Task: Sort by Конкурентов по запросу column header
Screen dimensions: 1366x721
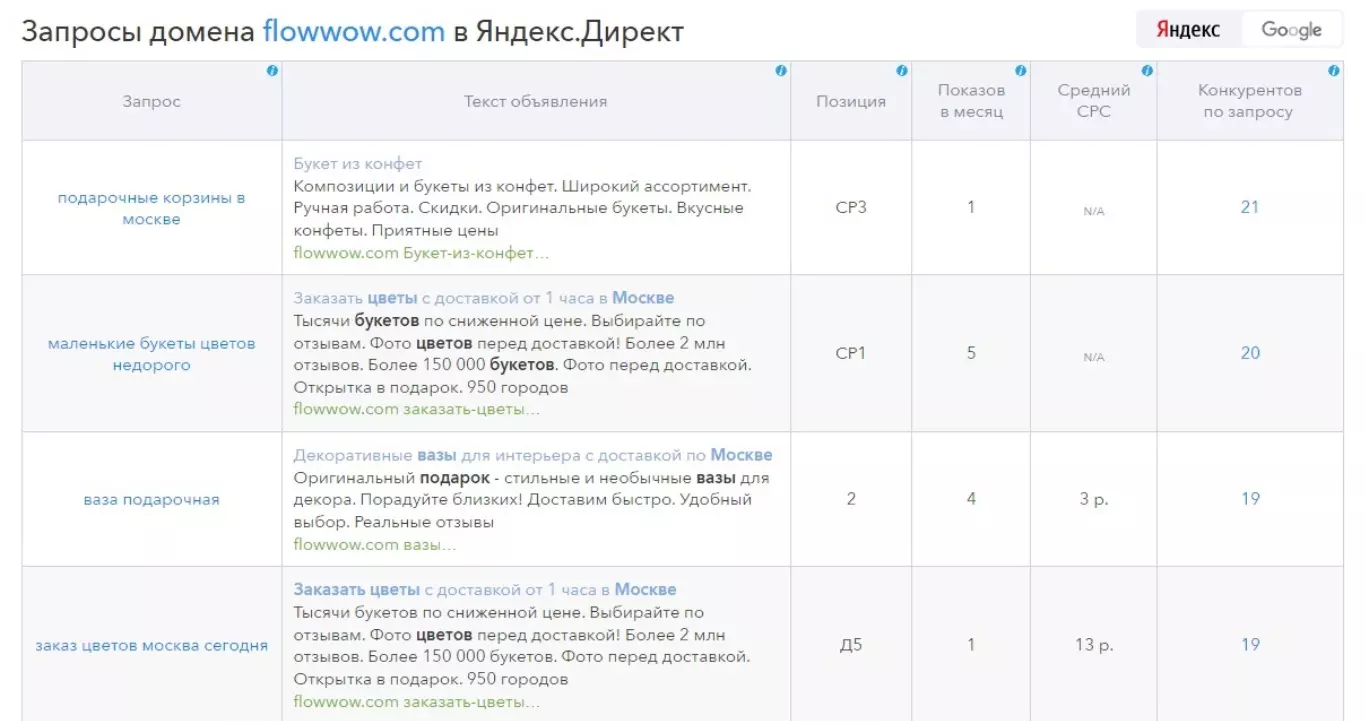Action: point(1250,101)
